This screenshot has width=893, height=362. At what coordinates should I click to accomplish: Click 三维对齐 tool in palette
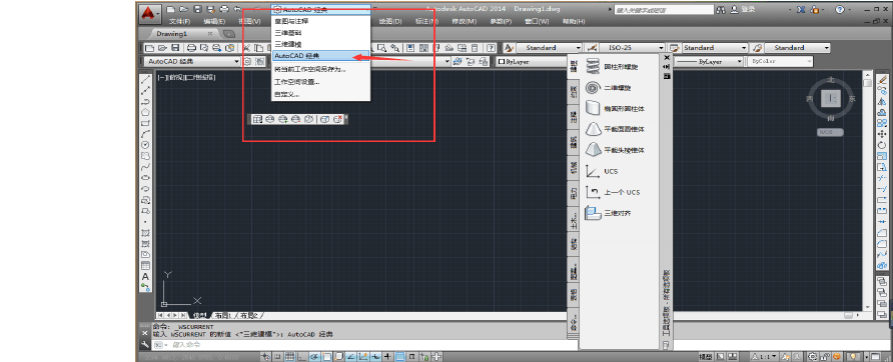[609, 213]
